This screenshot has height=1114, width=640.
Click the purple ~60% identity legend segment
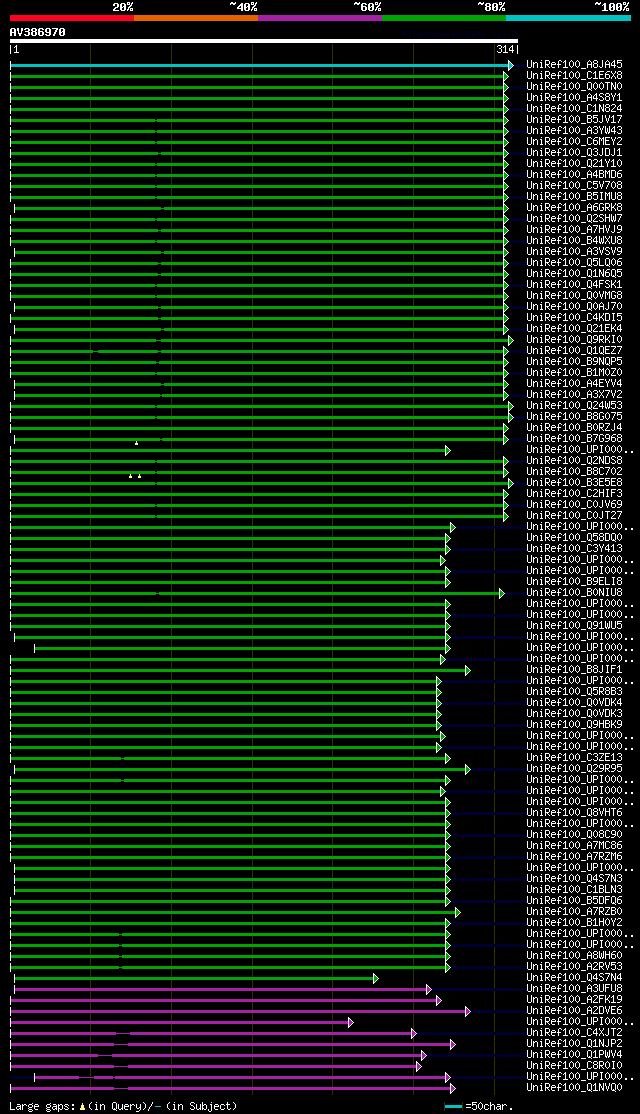(x=320, y=18)
